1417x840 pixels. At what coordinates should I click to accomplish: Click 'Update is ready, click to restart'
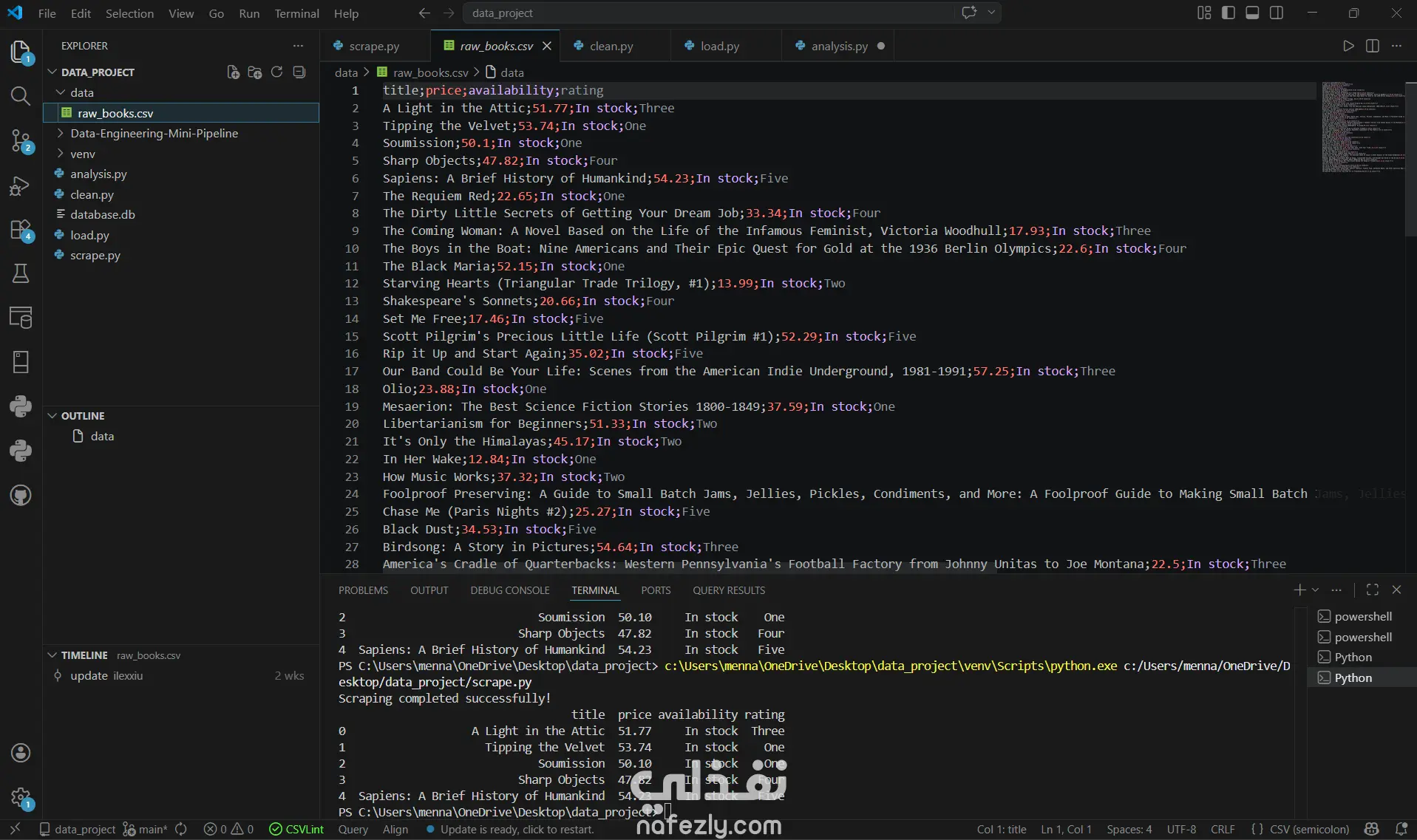[510, 829]
